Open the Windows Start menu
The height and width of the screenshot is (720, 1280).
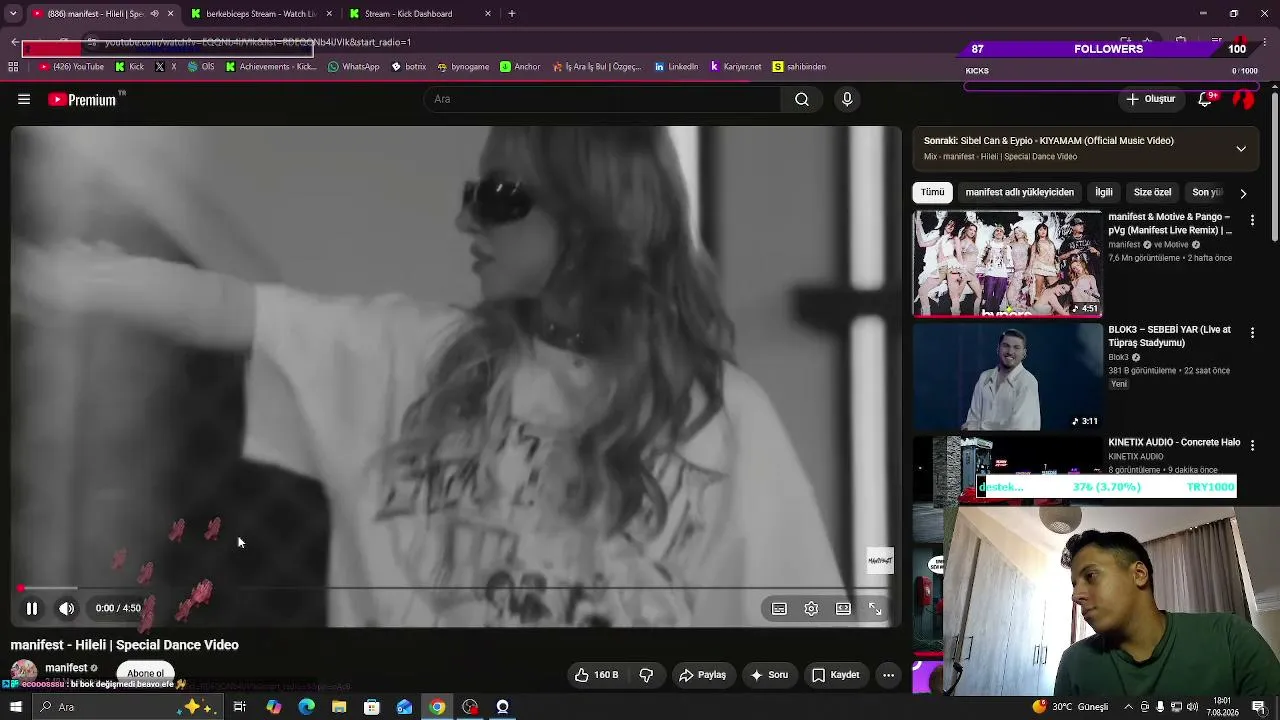tap(15, 707)
